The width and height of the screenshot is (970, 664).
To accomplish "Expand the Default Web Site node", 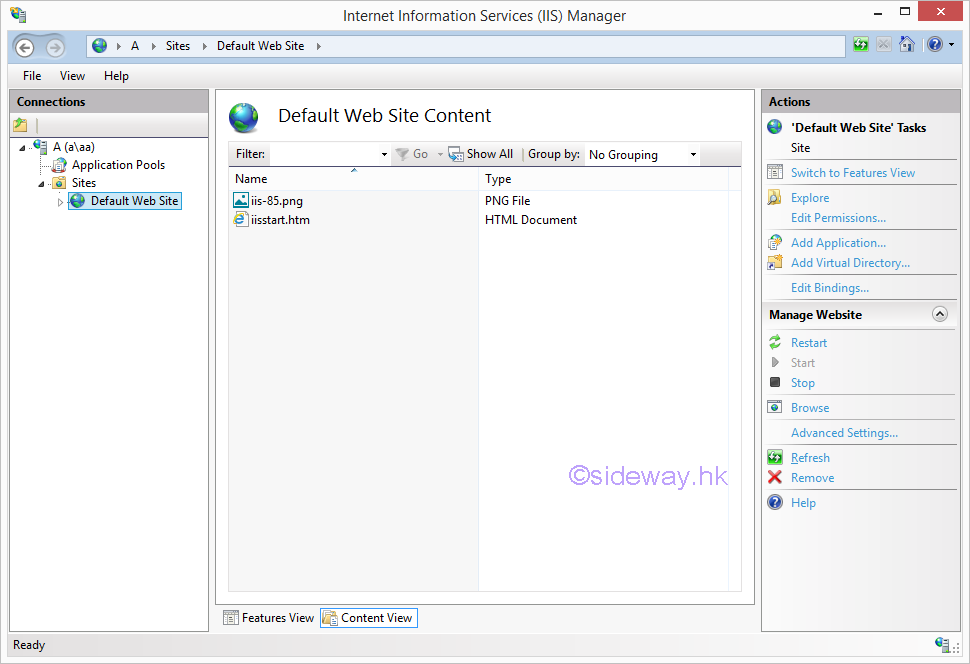I will [60, 202].
